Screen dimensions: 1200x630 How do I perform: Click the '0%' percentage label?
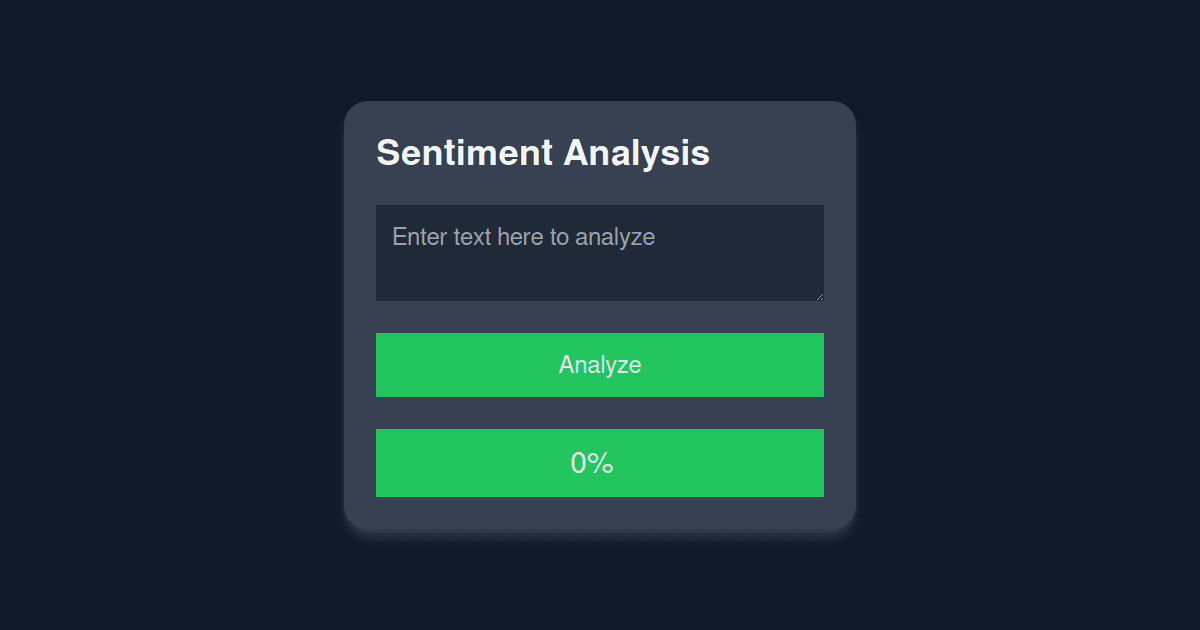click(x=591, y=463)
